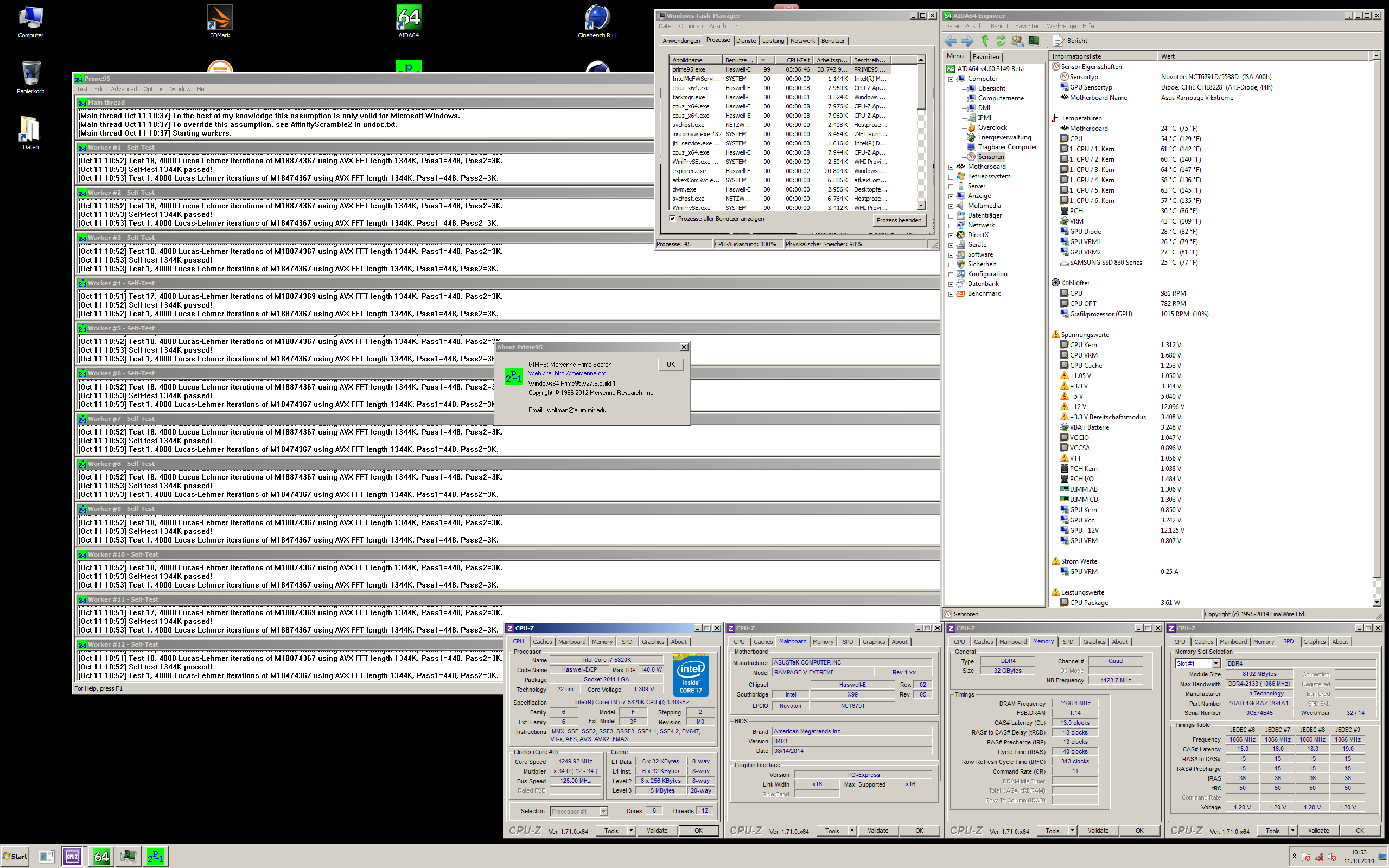Open Tools dropdown arrow in first CPU-Z
The height and width of the screenshot is (868, 1389).
631,831
